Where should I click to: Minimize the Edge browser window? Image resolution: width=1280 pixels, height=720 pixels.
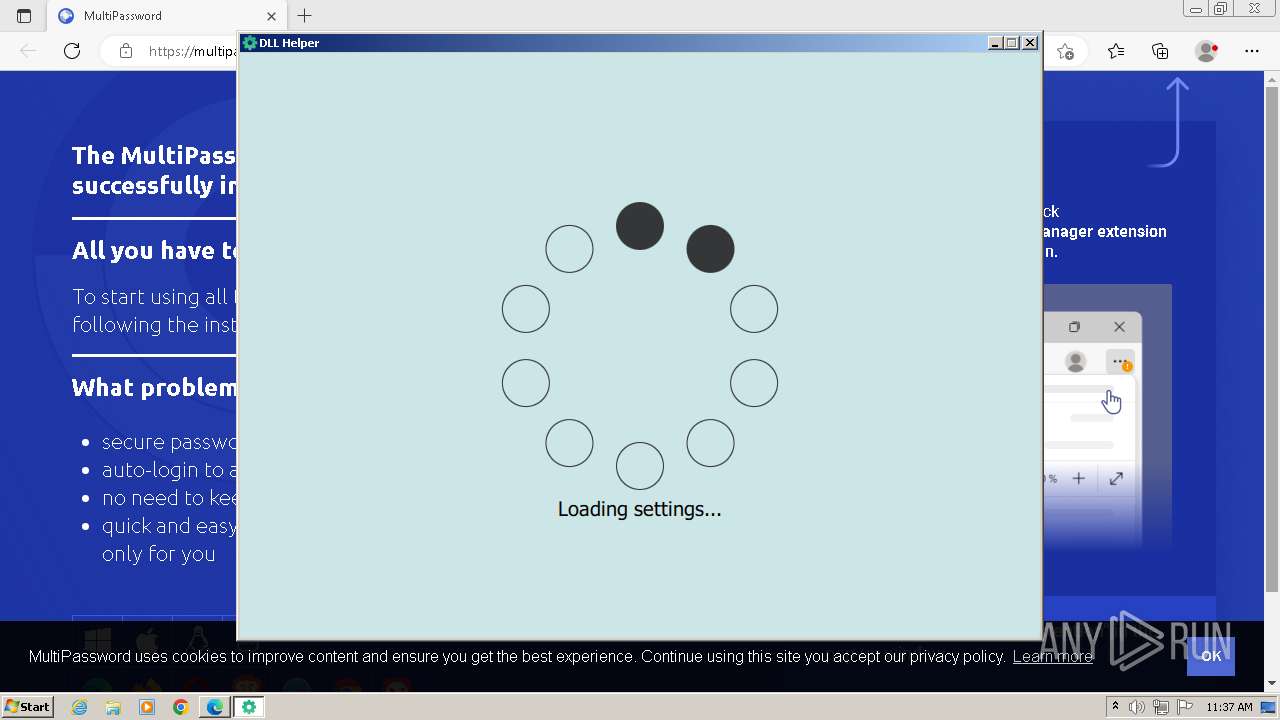click(1195, 9)
